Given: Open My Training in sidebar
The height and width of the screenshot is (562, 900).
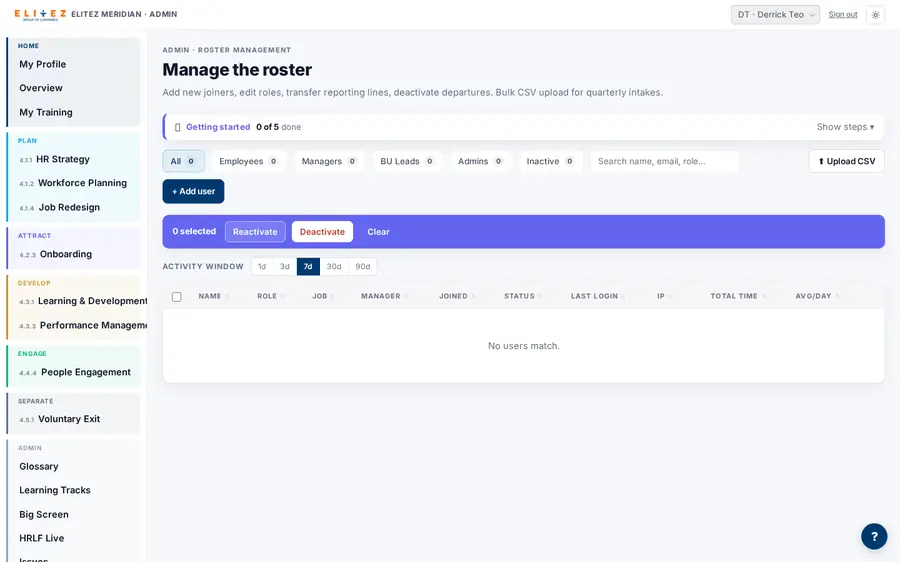Looking at the screenshot, I should point(46,113).
